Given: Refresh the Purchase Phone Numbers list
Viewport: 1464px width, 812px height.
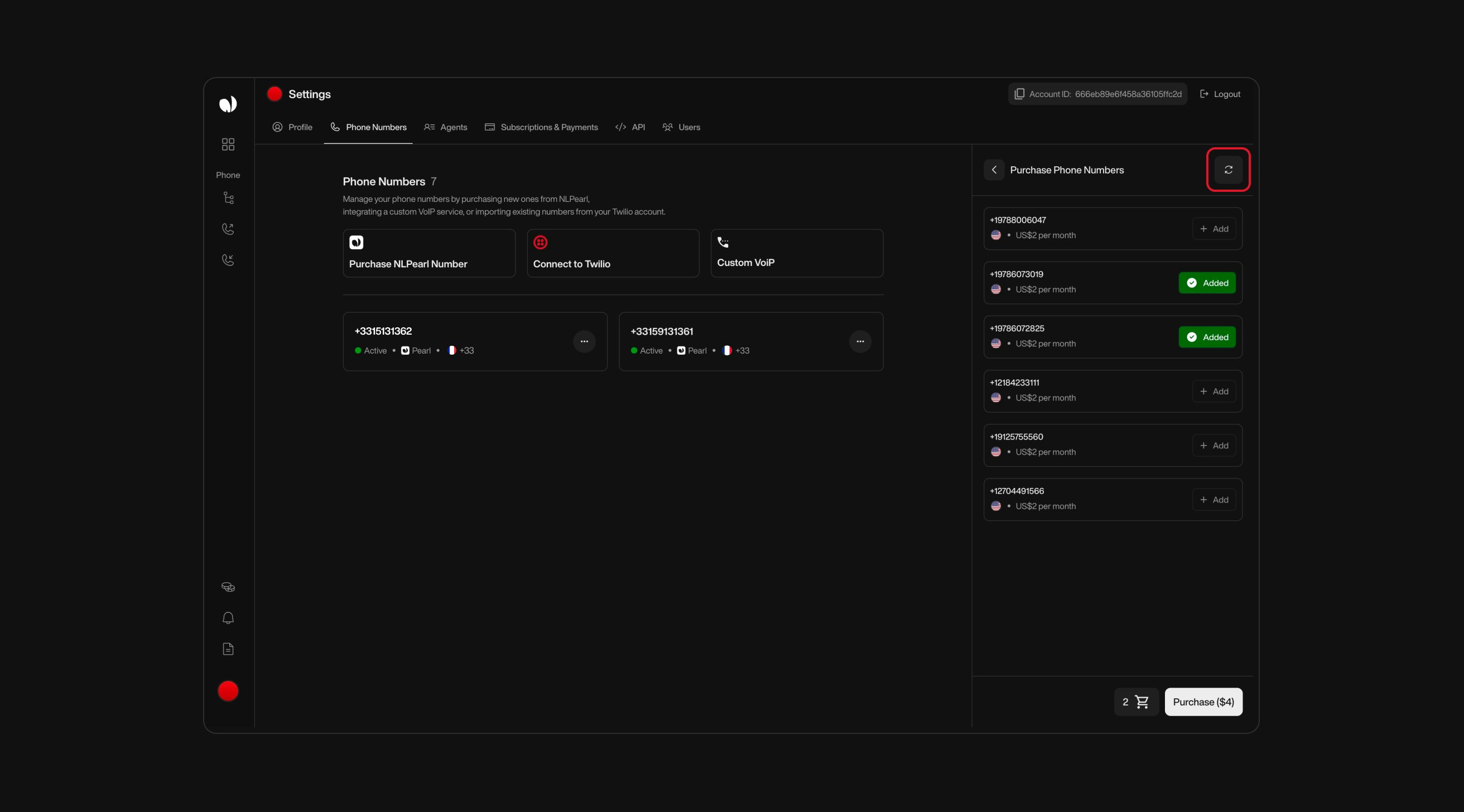Looking at the screenshot, I should (x=1228, y=170).
